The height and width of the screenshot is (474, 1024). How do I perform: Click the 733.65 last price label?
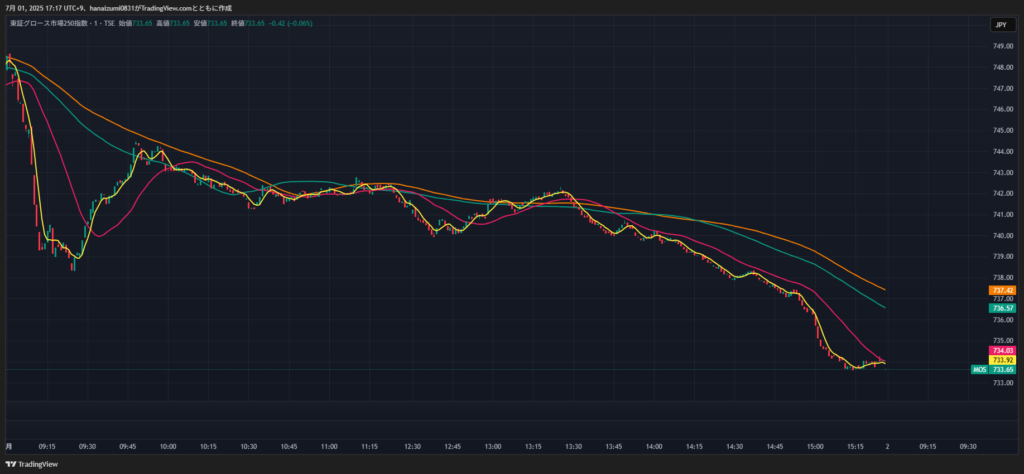coord(1002,370)
